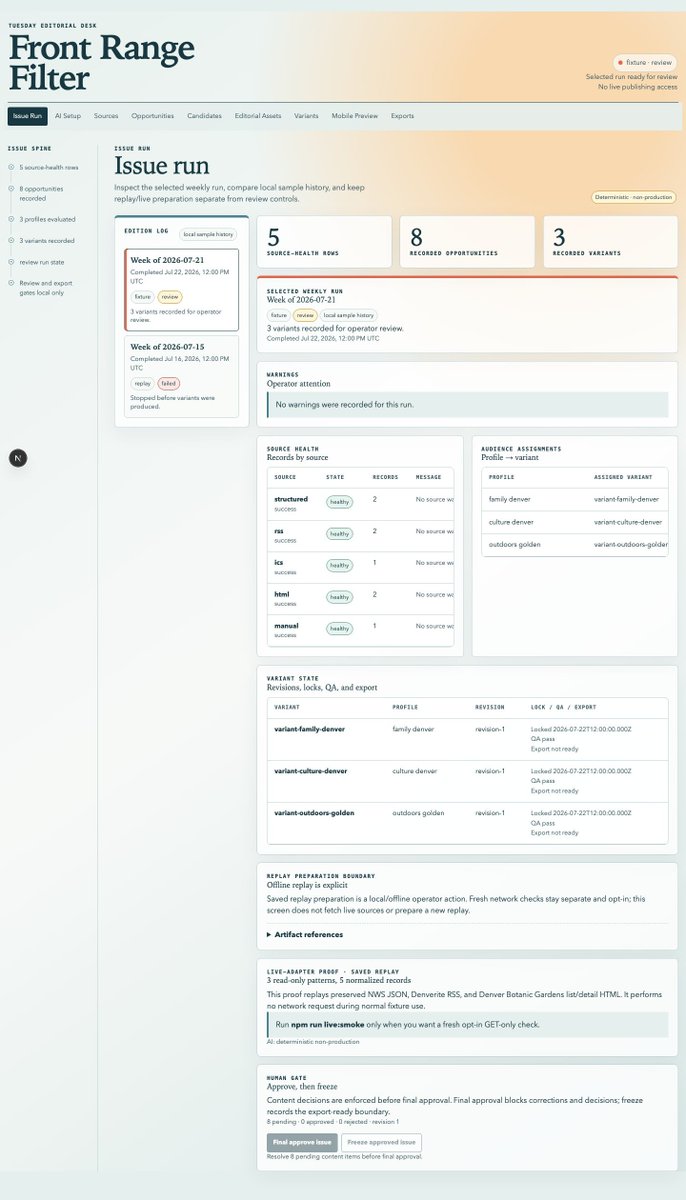Select the Candidates tab
The width and height of the screenshot is (686, 1200).
(204, 116)
